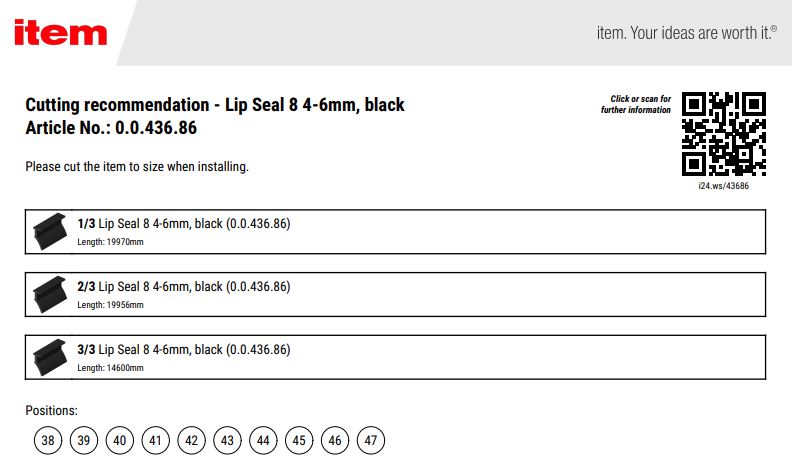Viewport: 792px width, 462px height.
Task: Select position circle 47
Action: [x=371, y=440]
